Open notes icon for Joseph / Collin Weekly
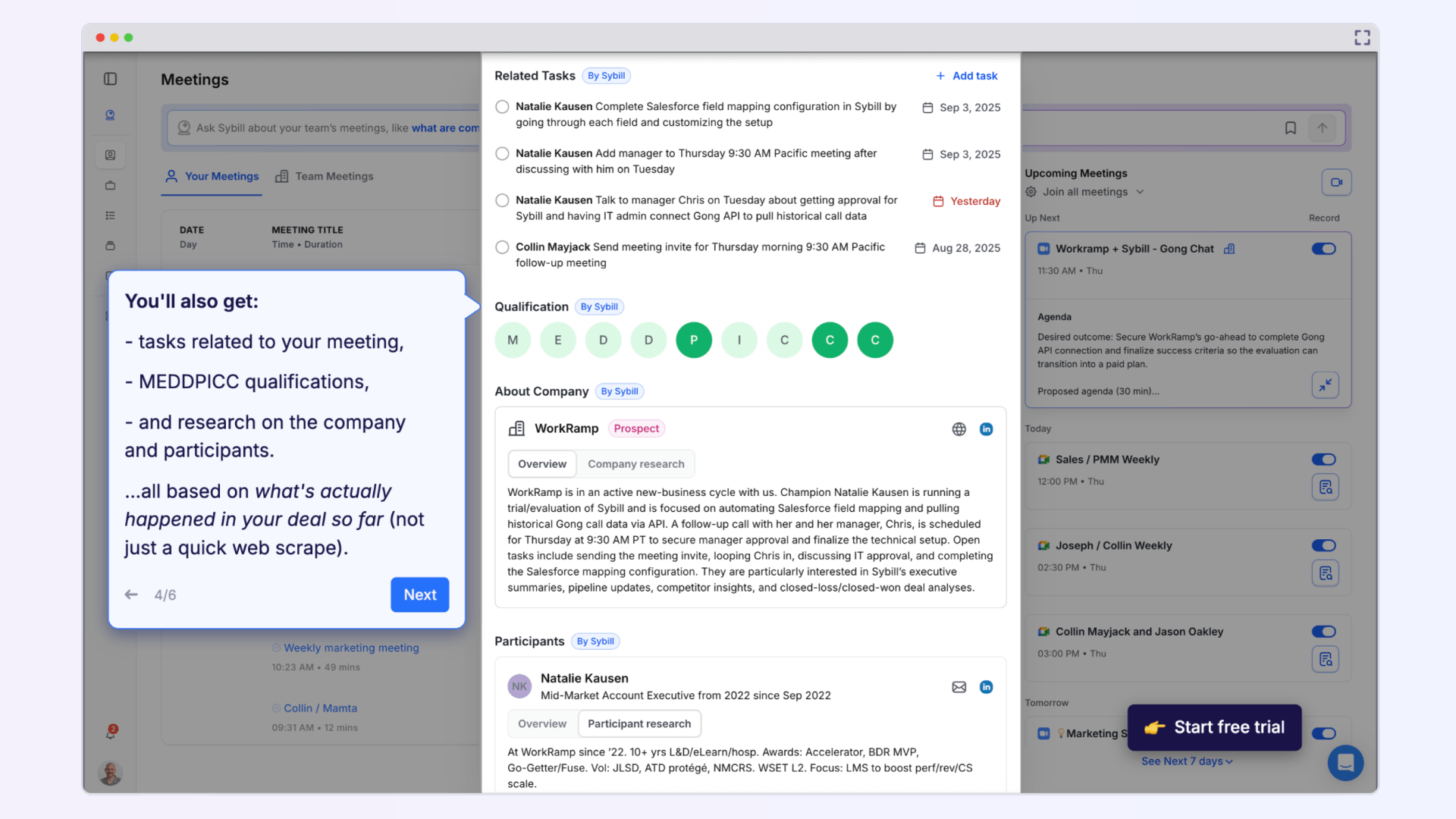 (x=1325, y=573)
